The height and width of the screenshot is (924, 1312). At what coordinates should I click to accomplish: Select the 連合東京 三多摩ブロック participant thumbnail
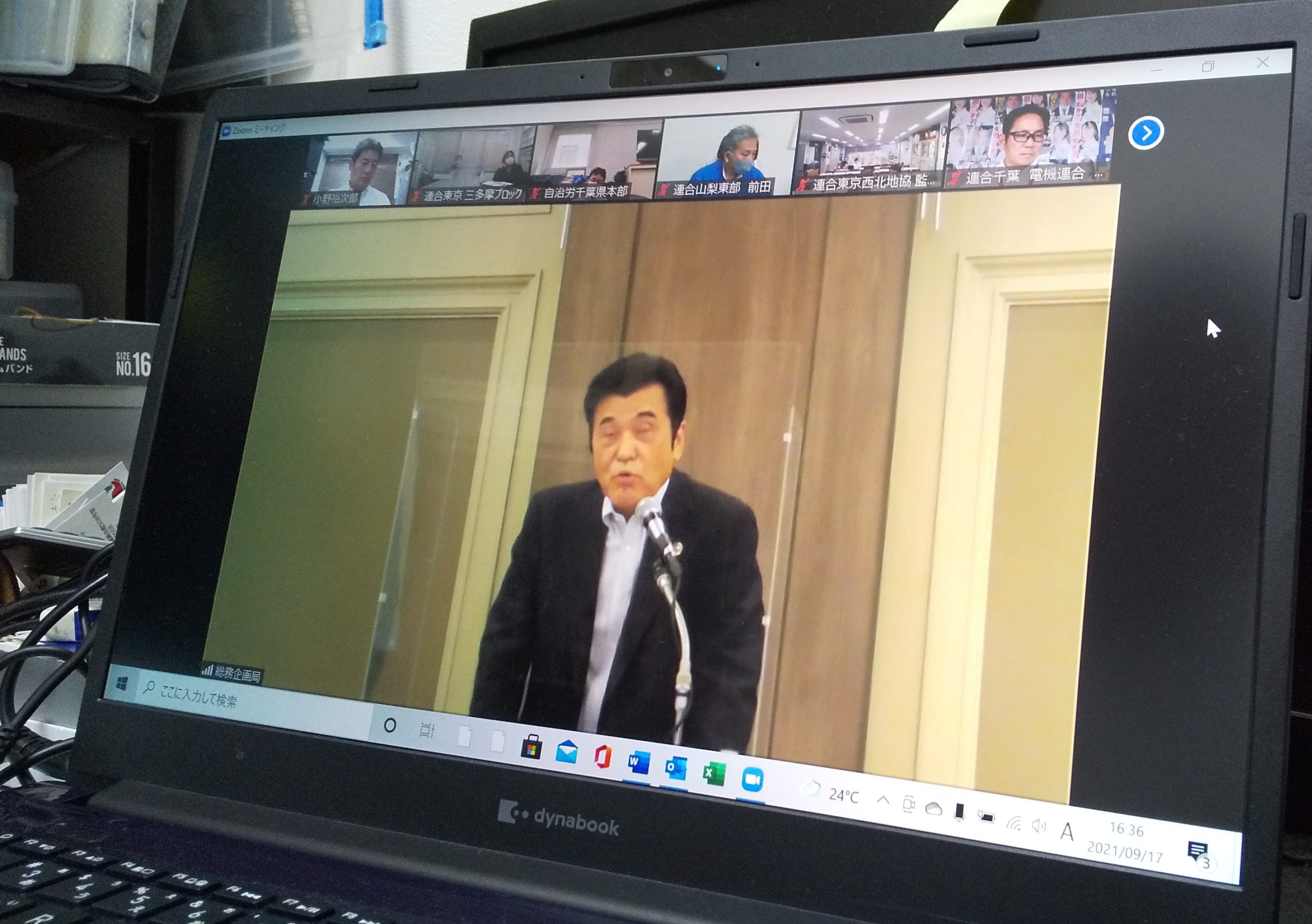[x=472, y=165]
